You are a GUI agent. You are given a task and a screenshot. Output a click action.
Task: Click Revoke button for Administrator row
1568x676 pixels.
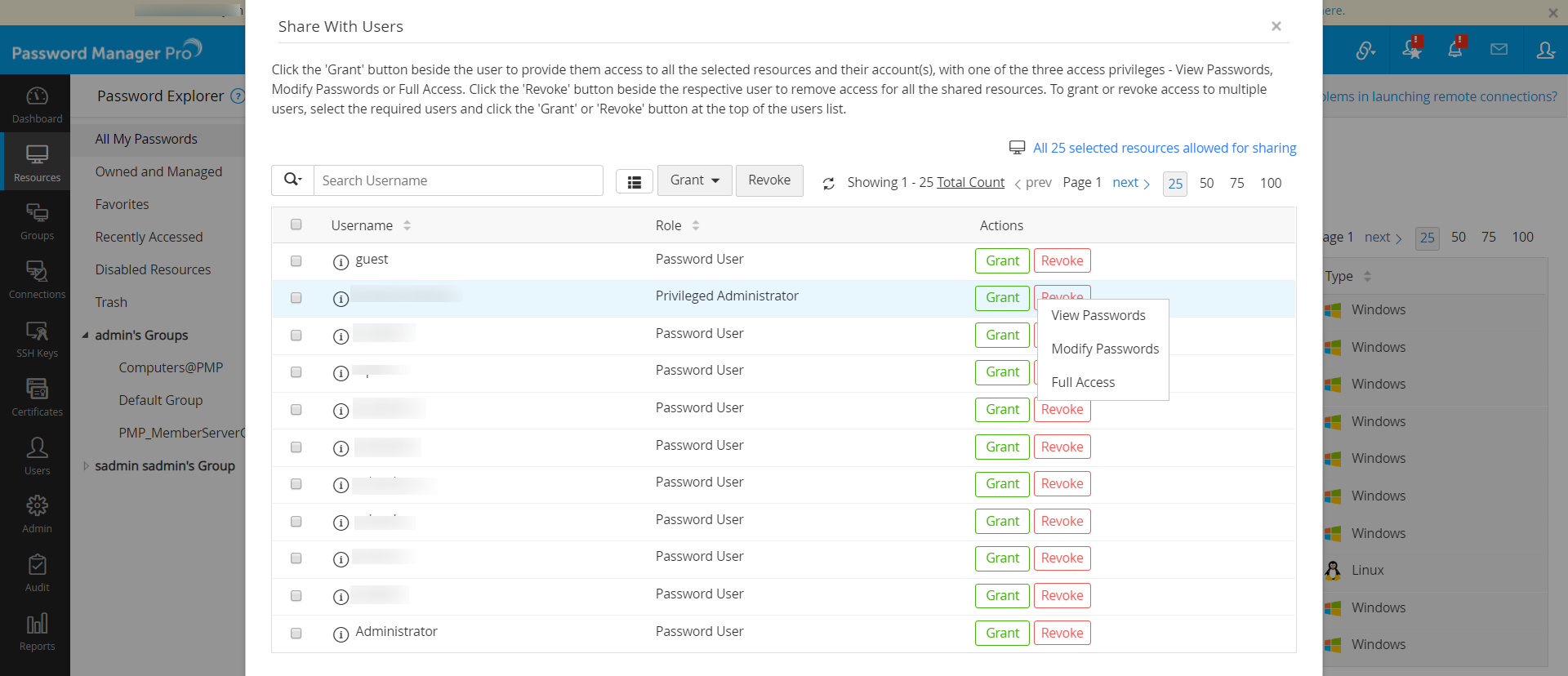pos(1062,634)
